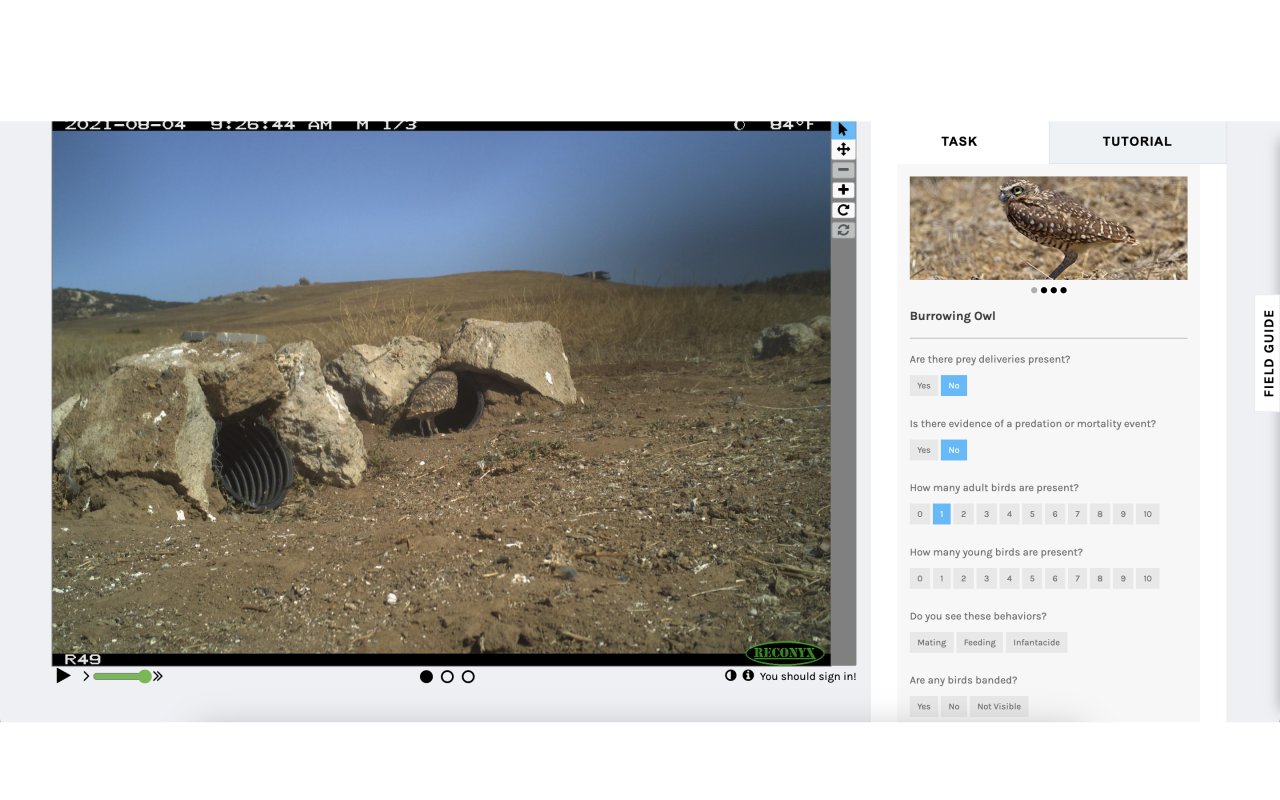Select the middle frame dot
Viewport: 1280px width, 800px height.
447,677
